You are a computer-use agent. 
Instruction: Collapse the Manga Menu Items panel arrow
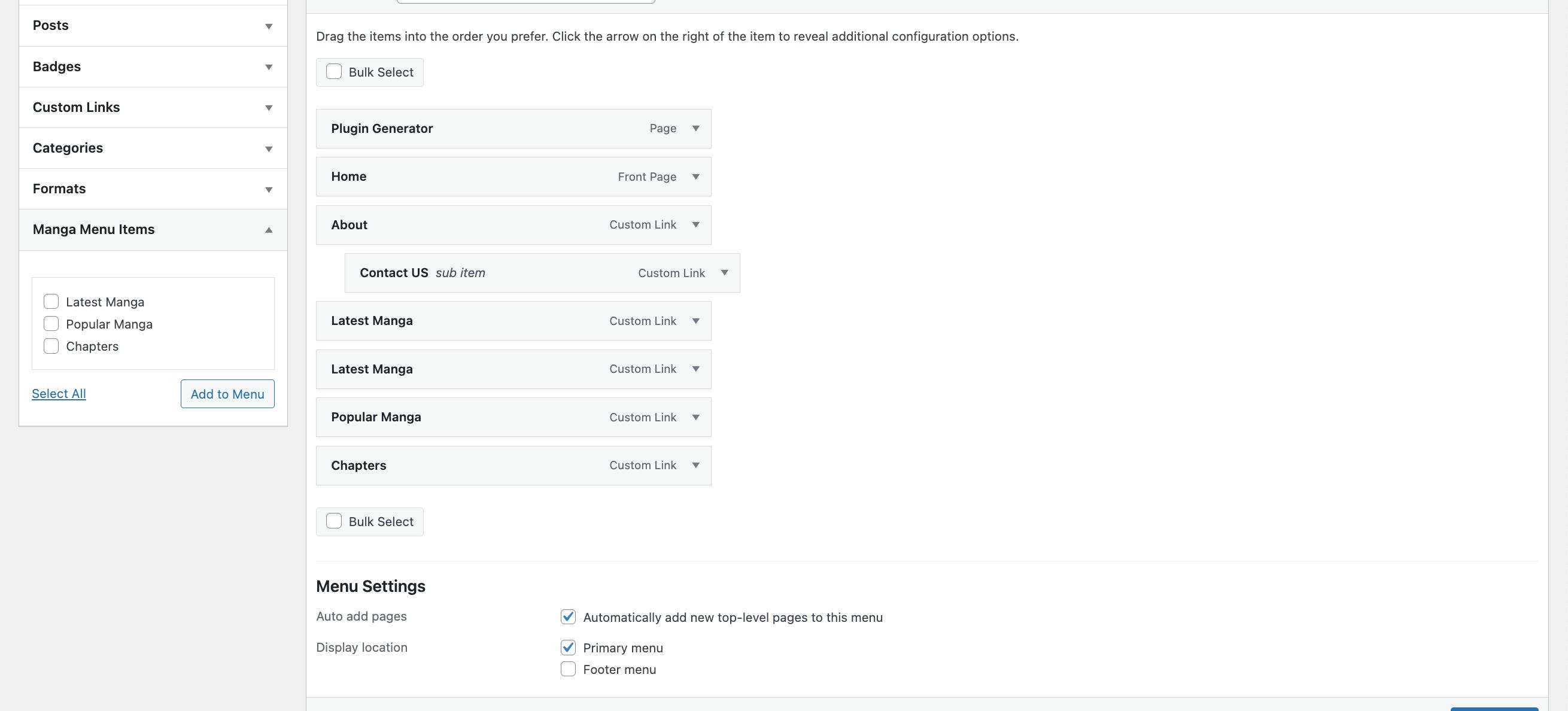point(269,230)
